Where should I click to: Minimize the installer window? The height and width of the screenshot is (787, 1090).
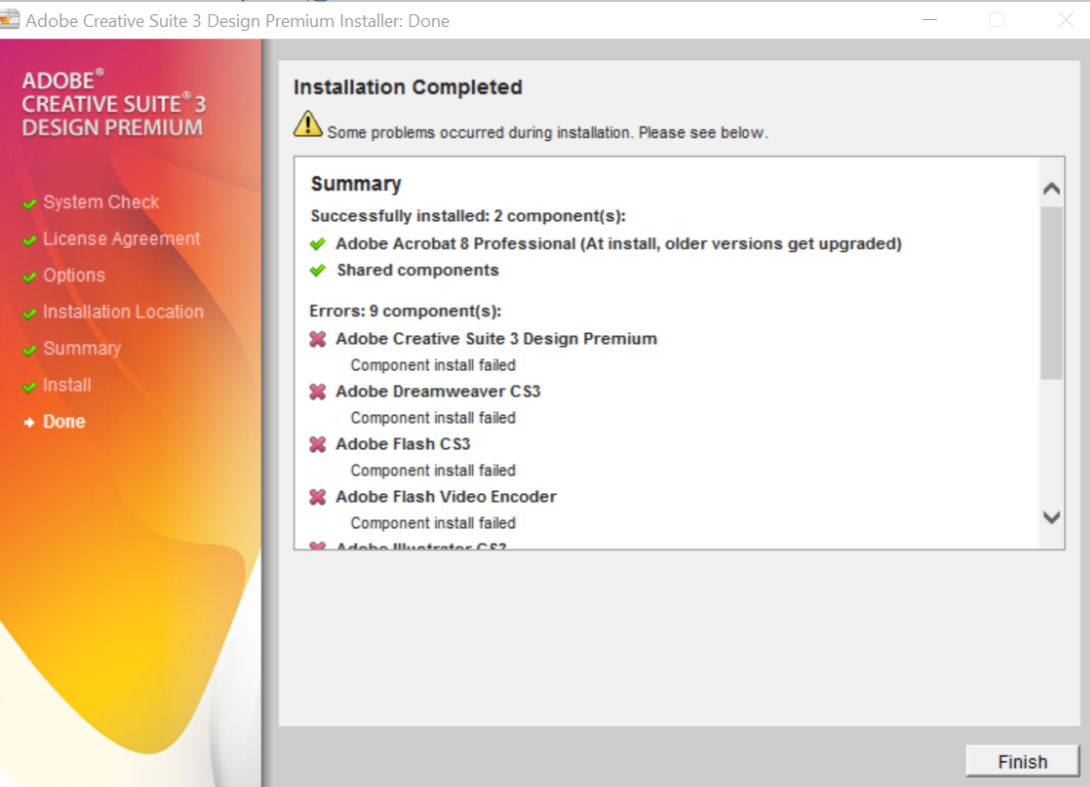pos(929,20)
